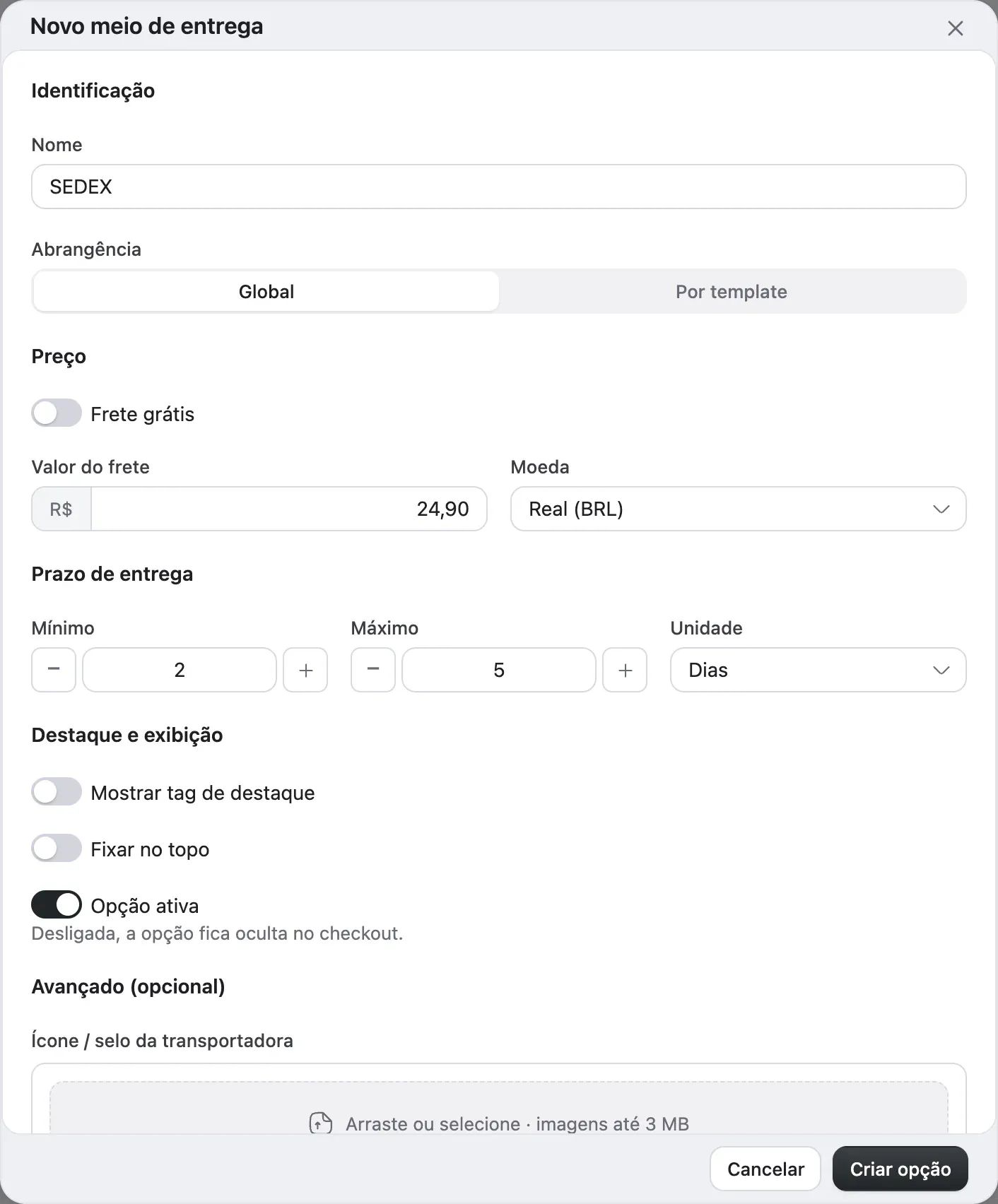
Task: Decrease the Máximo delivery time
Action: point(373,670)
